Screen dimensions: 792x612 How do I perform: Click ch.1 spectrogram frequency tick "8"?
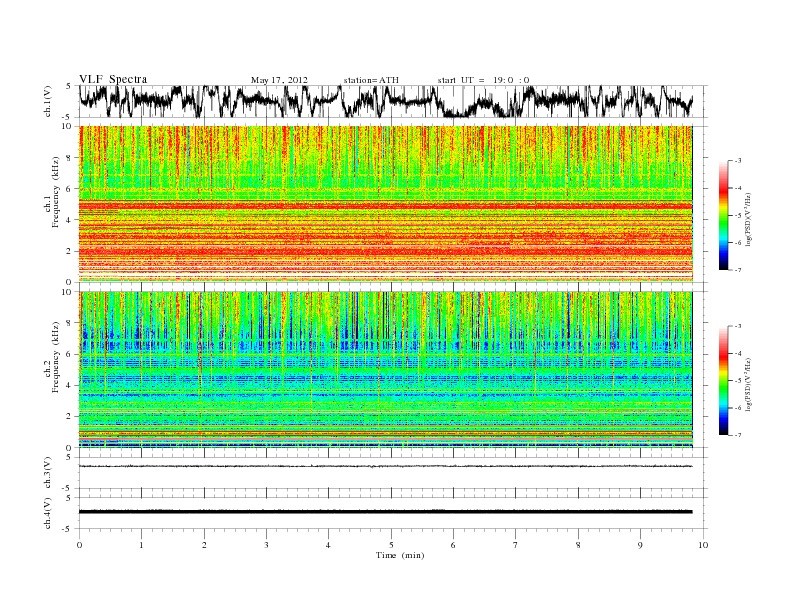[x=69, y=158]
